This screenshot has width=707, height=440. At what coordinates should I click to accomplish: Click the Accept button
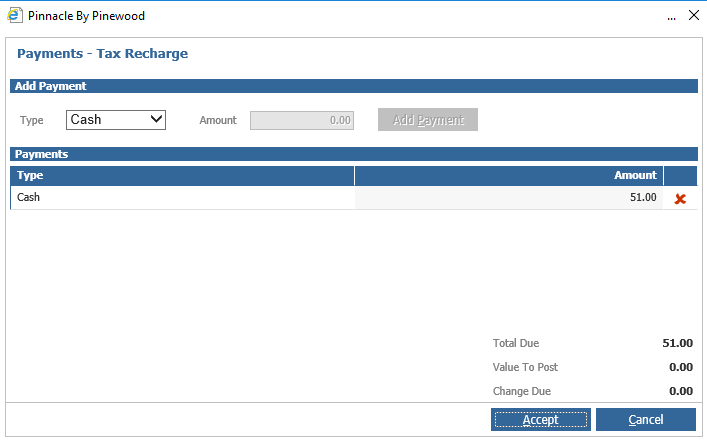pyautogui.click(x=540, y=420)
